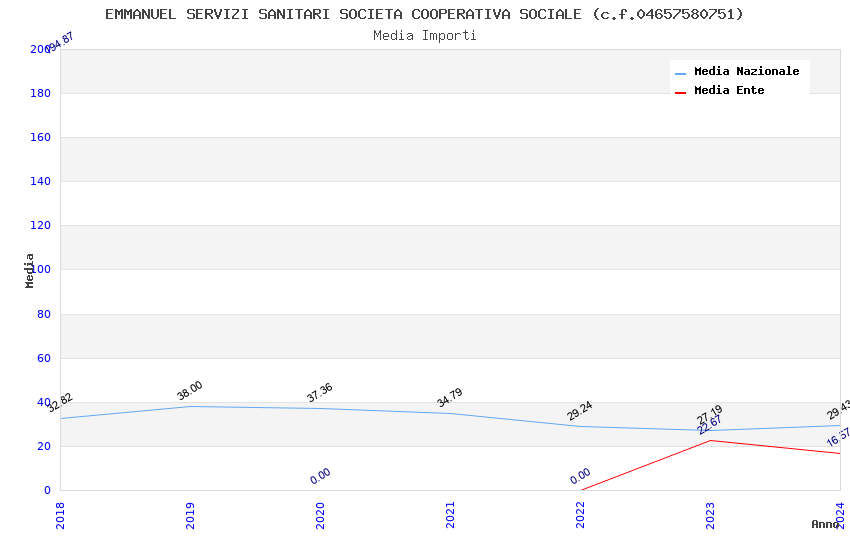
Task: Click the 2020 x-axis year label
Action: coord(320,515)
